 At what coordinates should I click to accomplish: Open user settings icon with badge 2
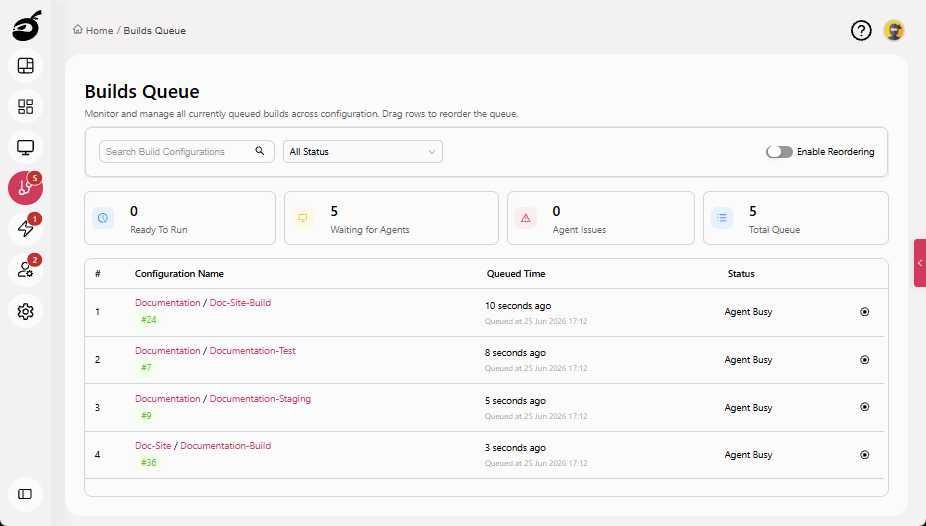[25, 270]
